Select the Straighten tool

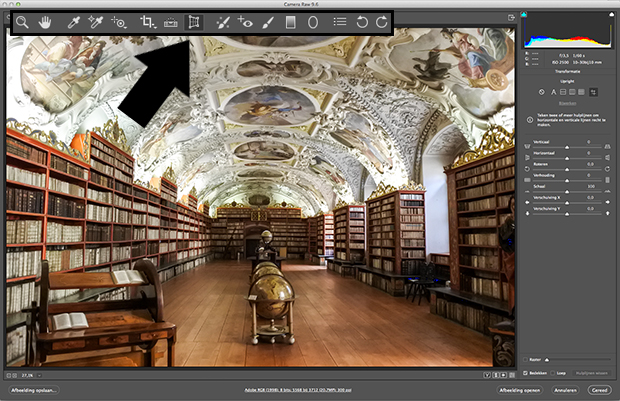click(x=171, y=23)
